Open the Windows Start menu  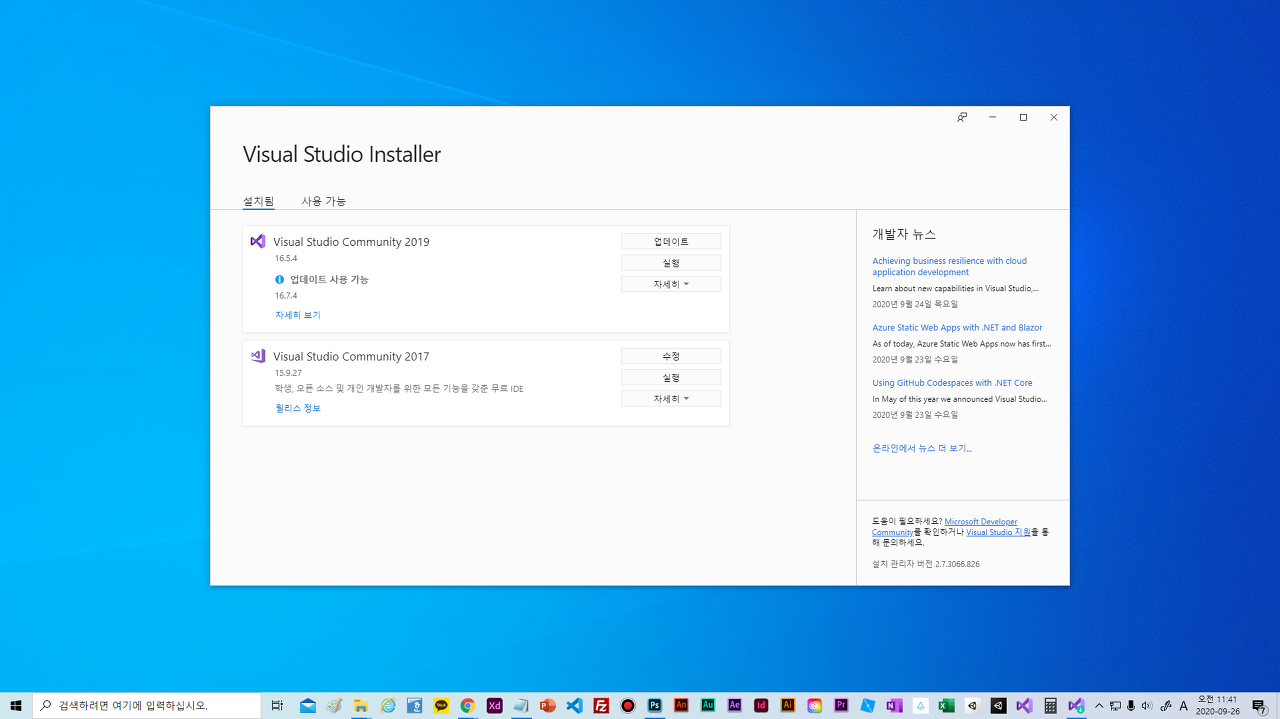pos(16,705)
